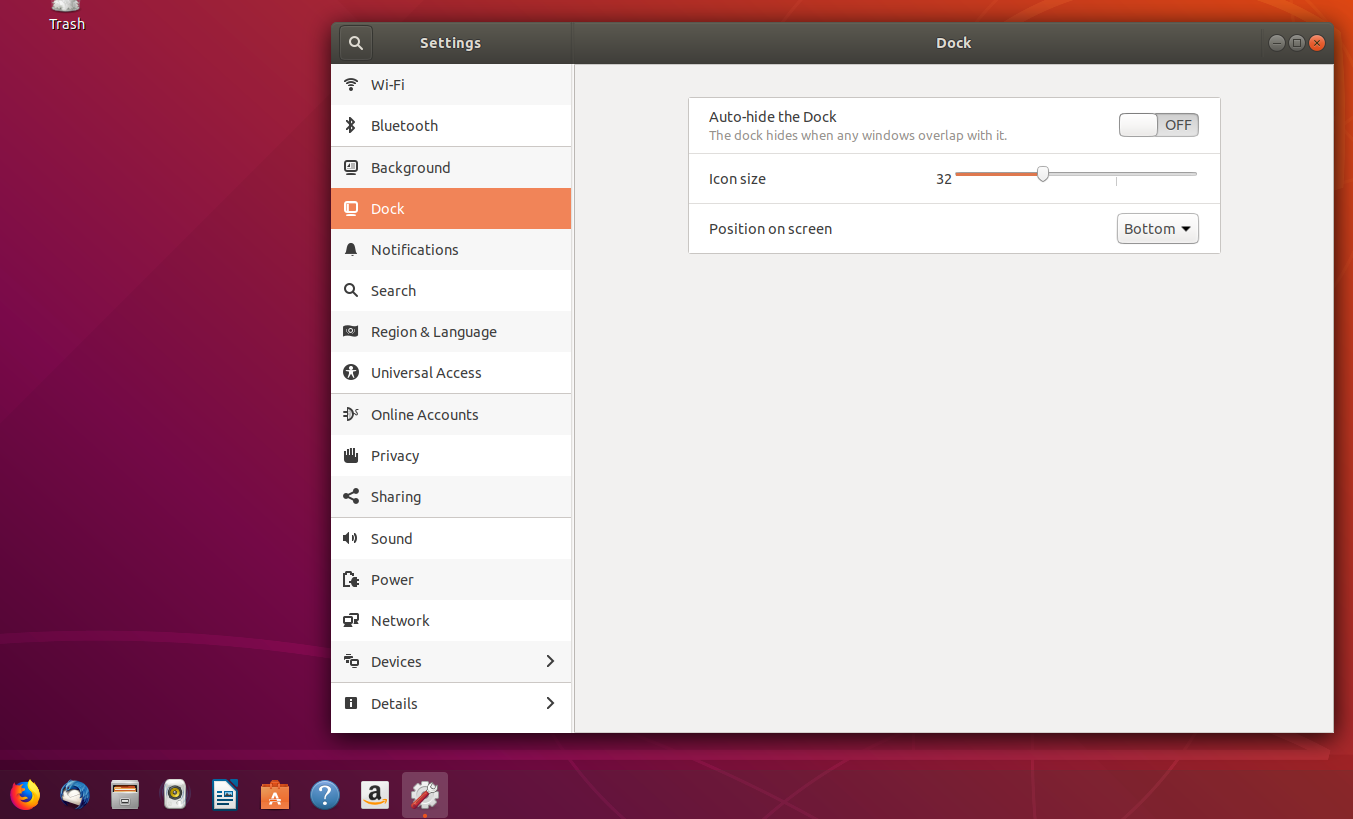The width and height of the screenshot is (1353, 819).
Task: Select Sound settings in the sidebar
Action: tap(390, 538)
